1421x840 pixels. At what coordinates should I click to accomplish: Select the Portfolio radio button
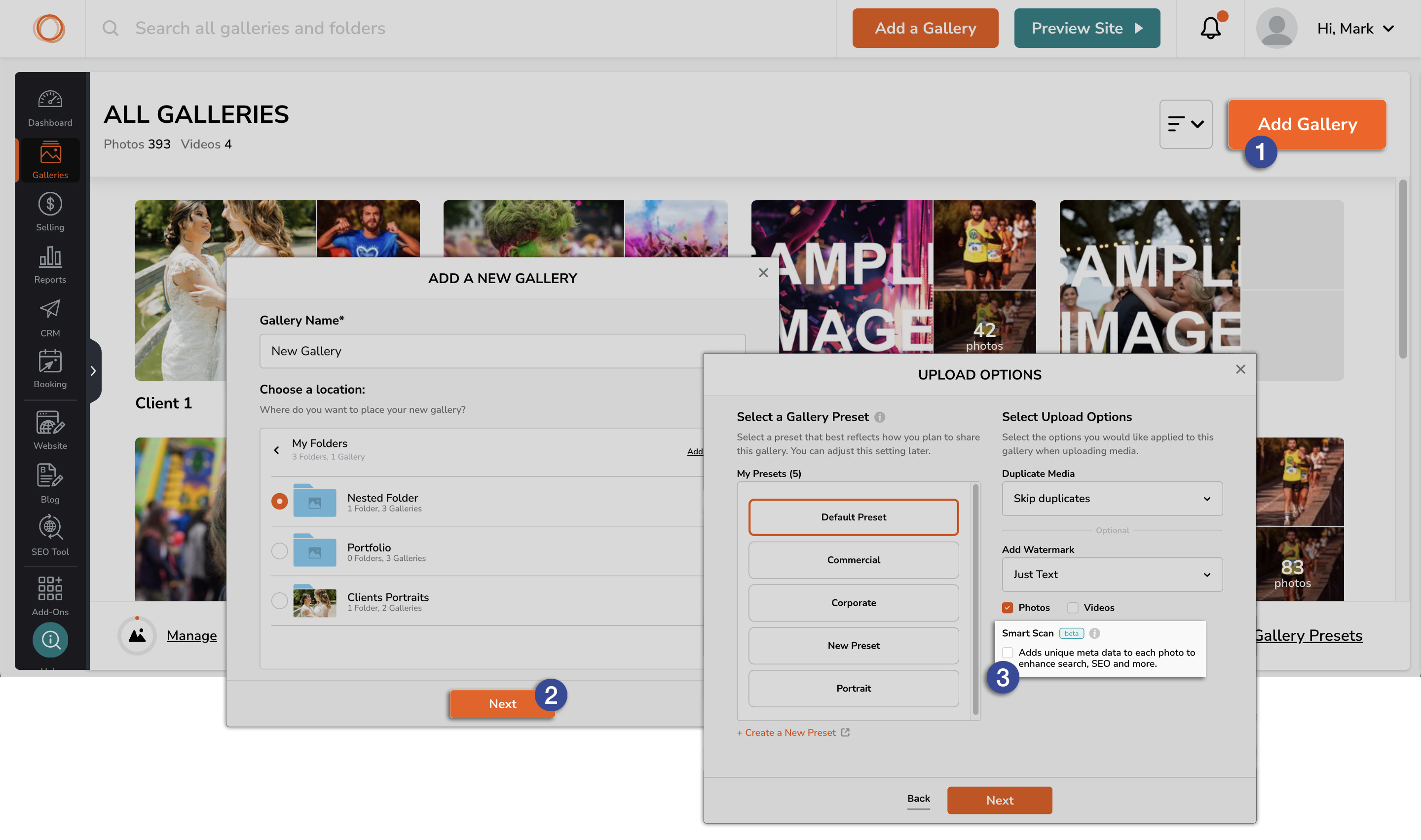[280, 551]
